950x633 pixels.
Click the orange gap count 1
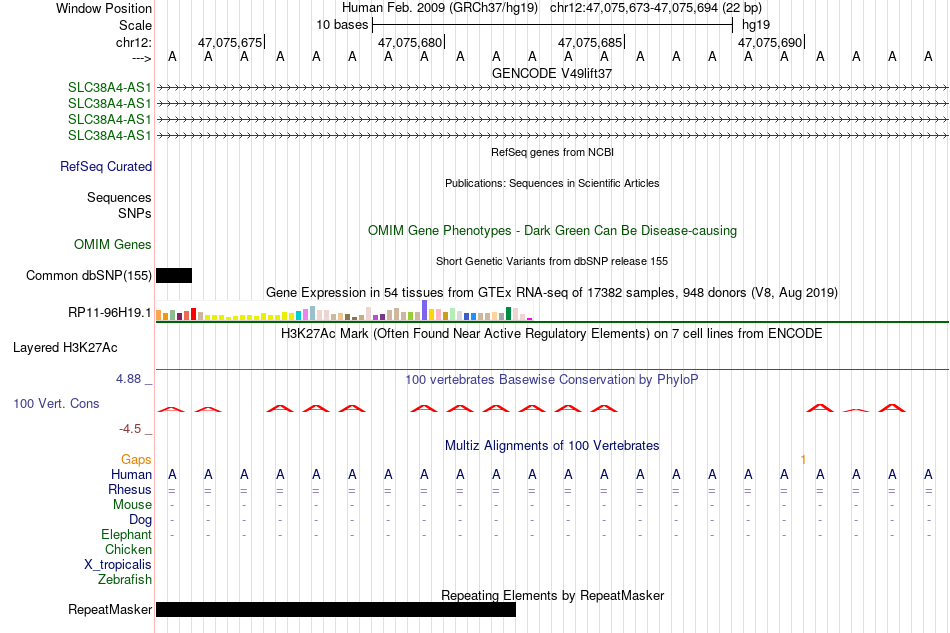click(x=803, y=460)
